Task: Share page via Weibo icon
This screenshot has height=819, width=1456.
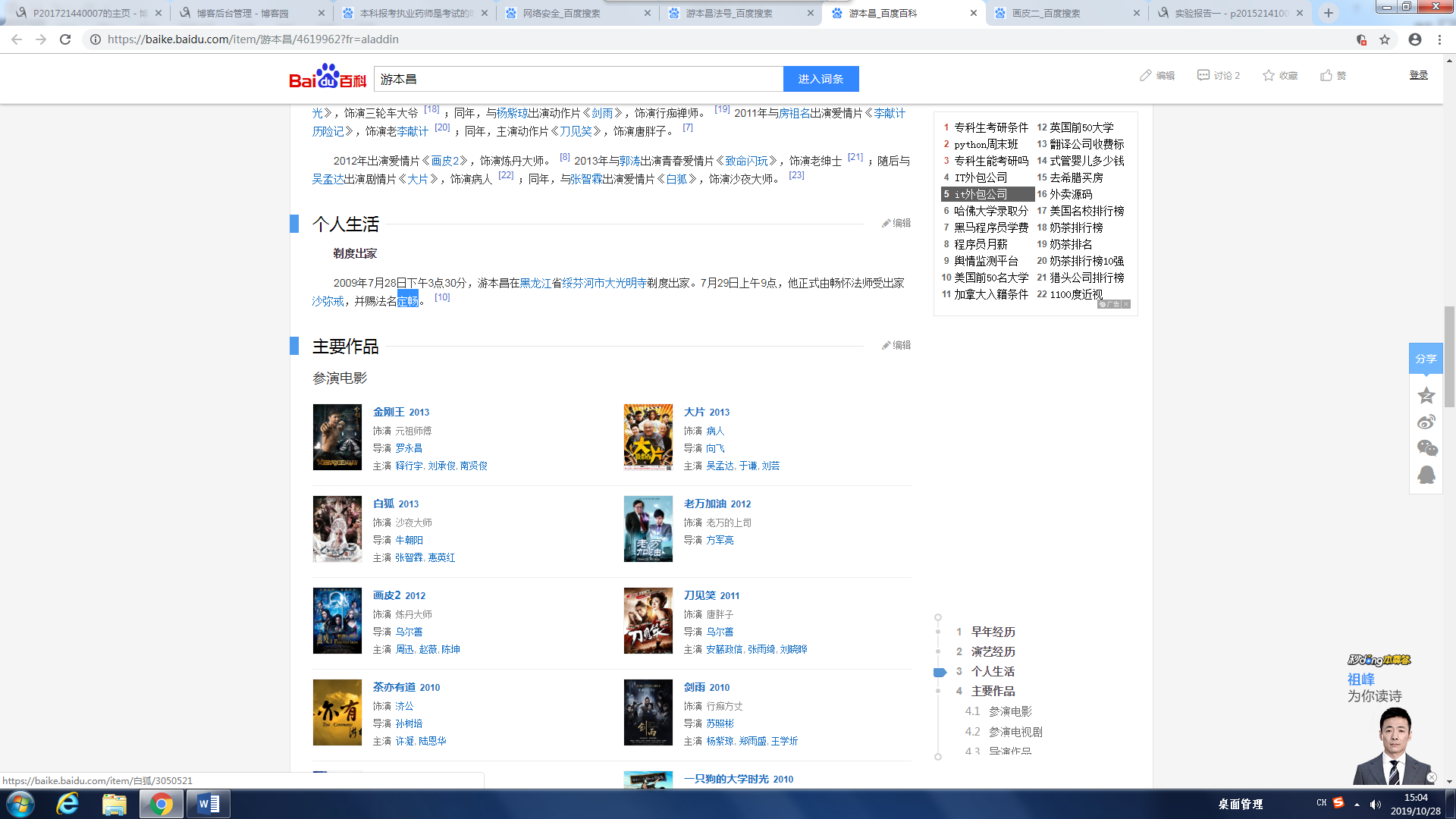Action: pos(1426,422)
